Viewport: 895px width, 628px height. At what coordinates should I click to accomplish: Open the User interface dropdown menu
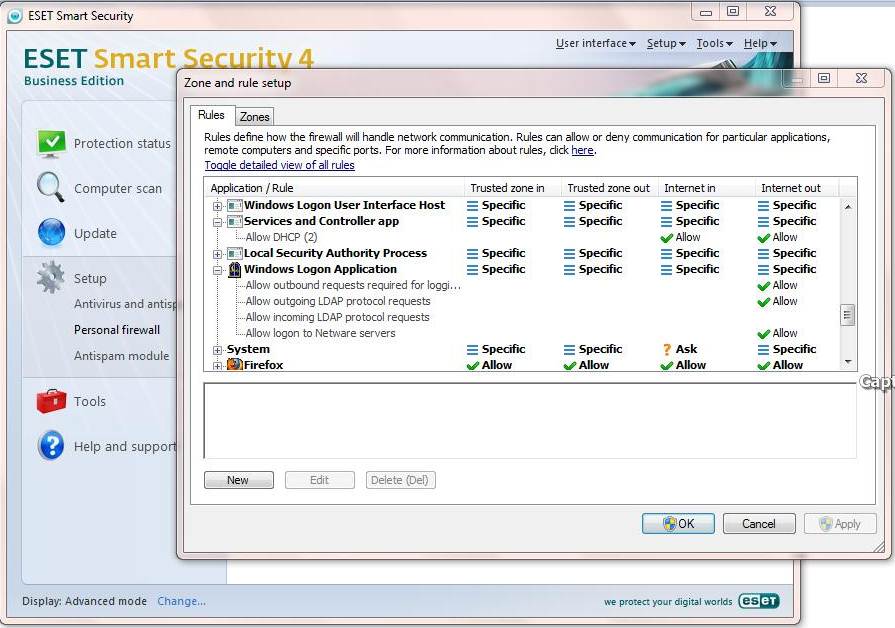(595, 43)
